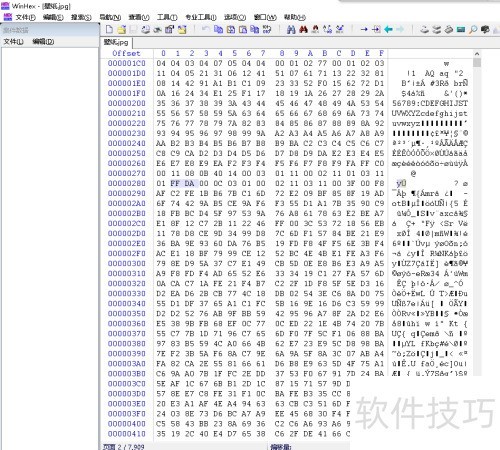Click the column header F in hex view
This screenshot has width=500, height=450.
(381, 53)
